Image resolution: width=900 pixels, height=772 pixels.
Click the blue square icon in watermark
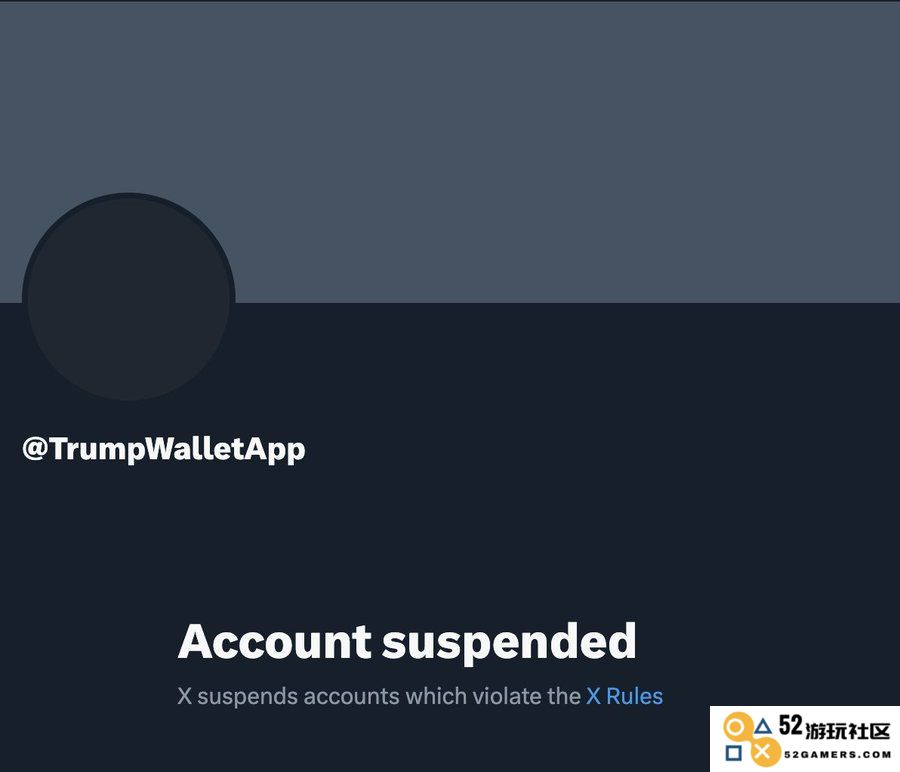[x=734, y=752]
